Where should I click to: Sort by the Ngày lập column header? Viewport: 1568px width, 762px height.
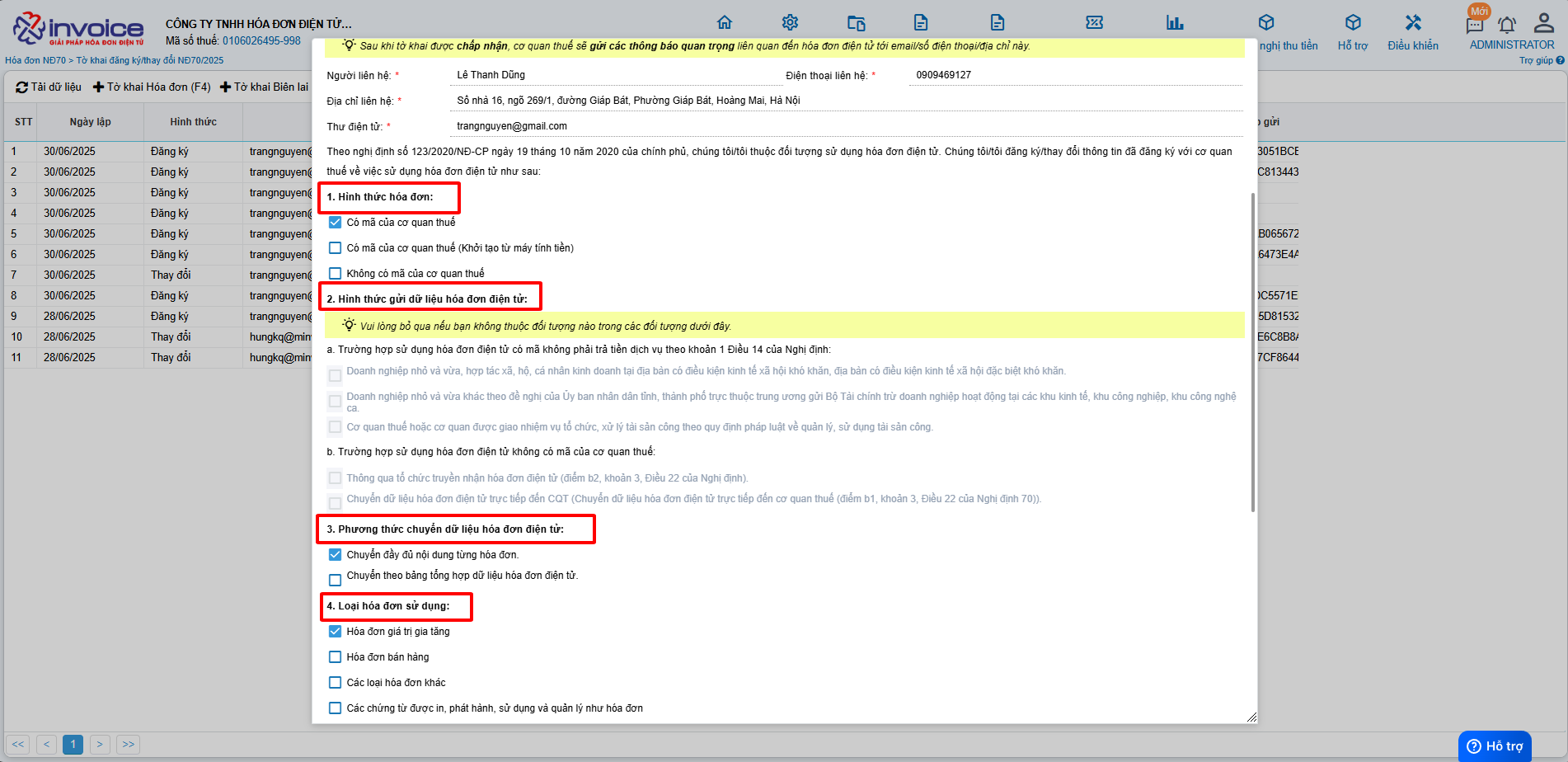pyautogui.click(x=90, y=122)
